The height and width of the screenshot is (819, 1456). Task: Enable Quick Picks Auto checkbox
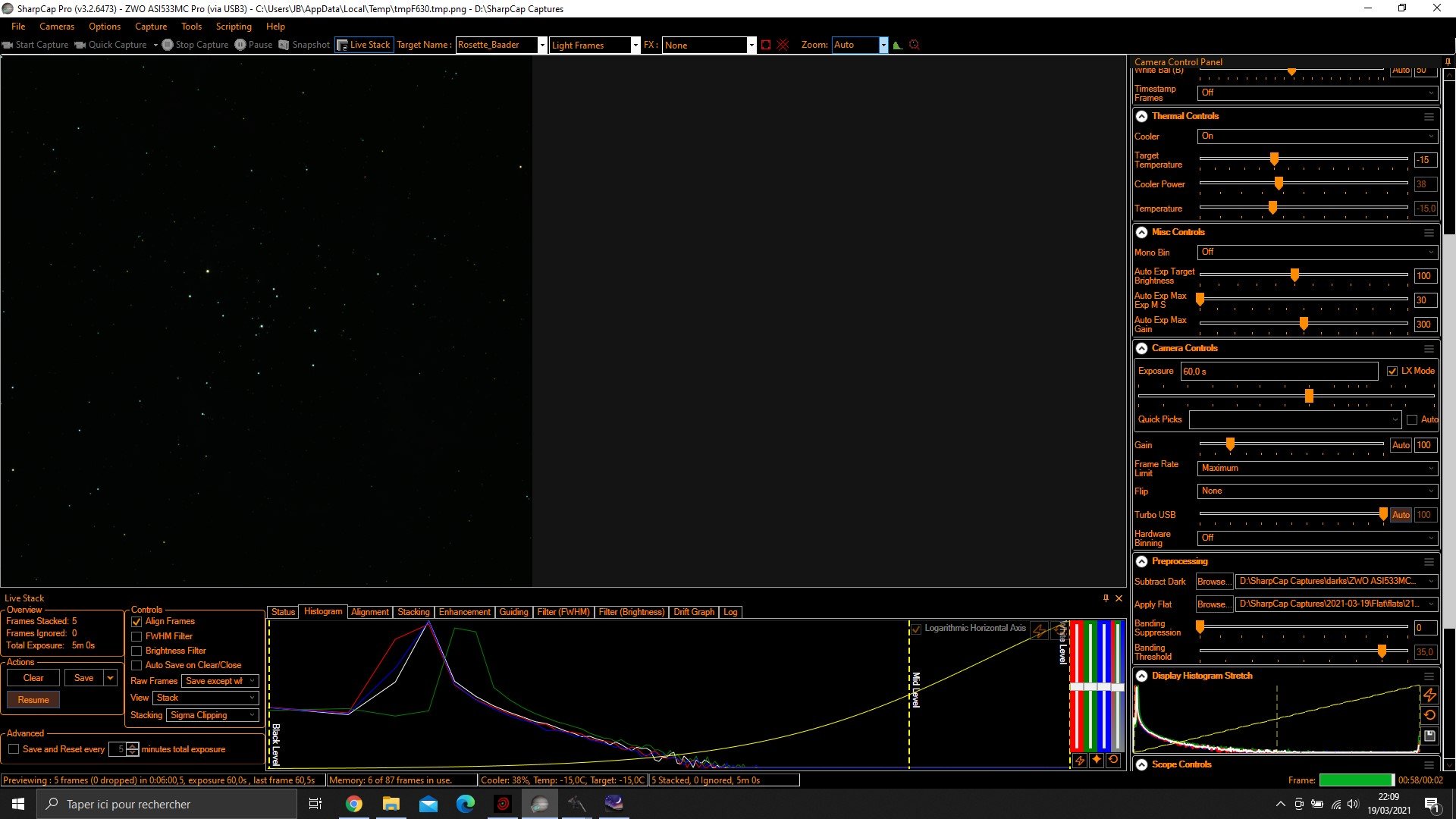coord(1412,419)
